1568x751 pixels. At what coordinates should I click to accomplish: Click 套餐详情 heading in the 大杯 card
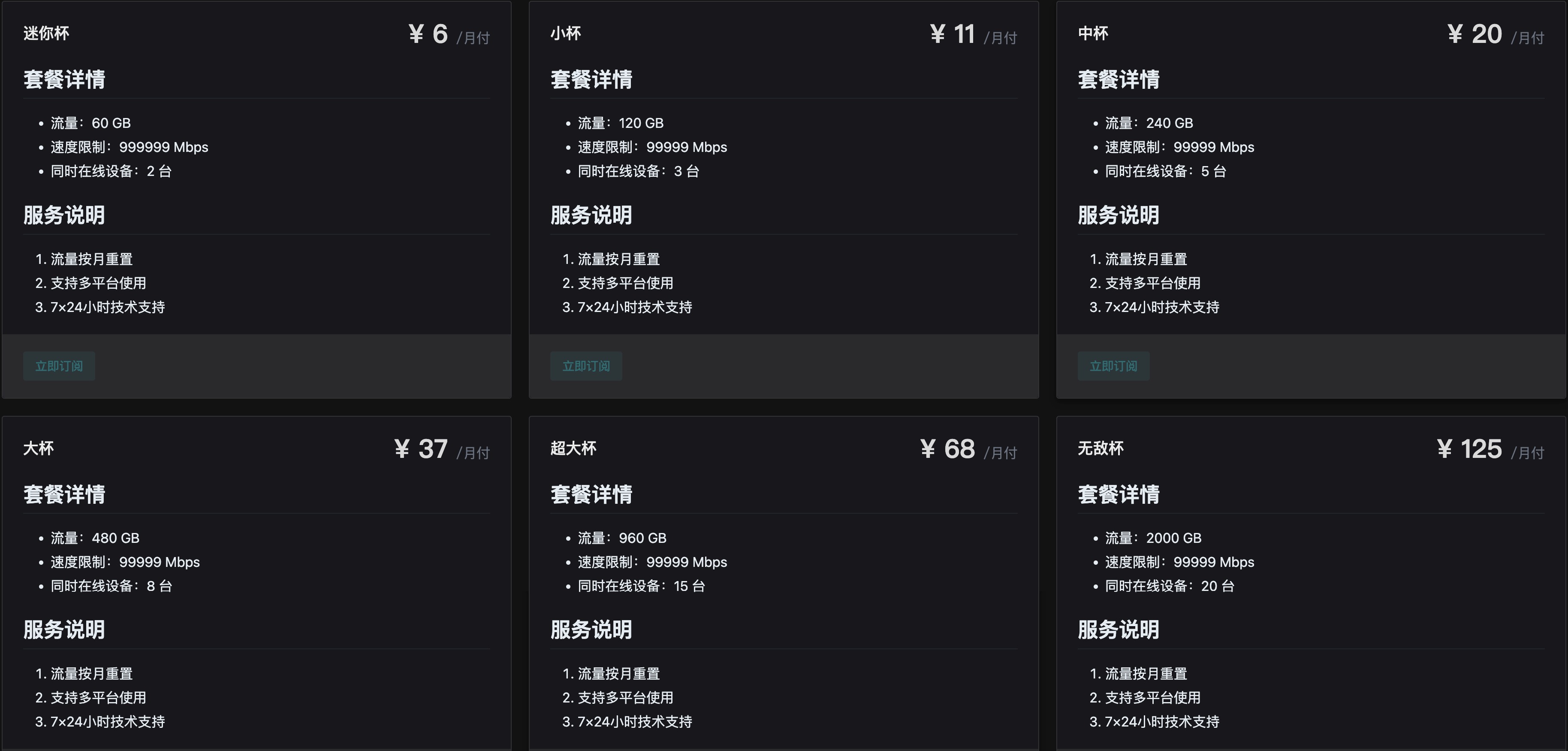64,494
